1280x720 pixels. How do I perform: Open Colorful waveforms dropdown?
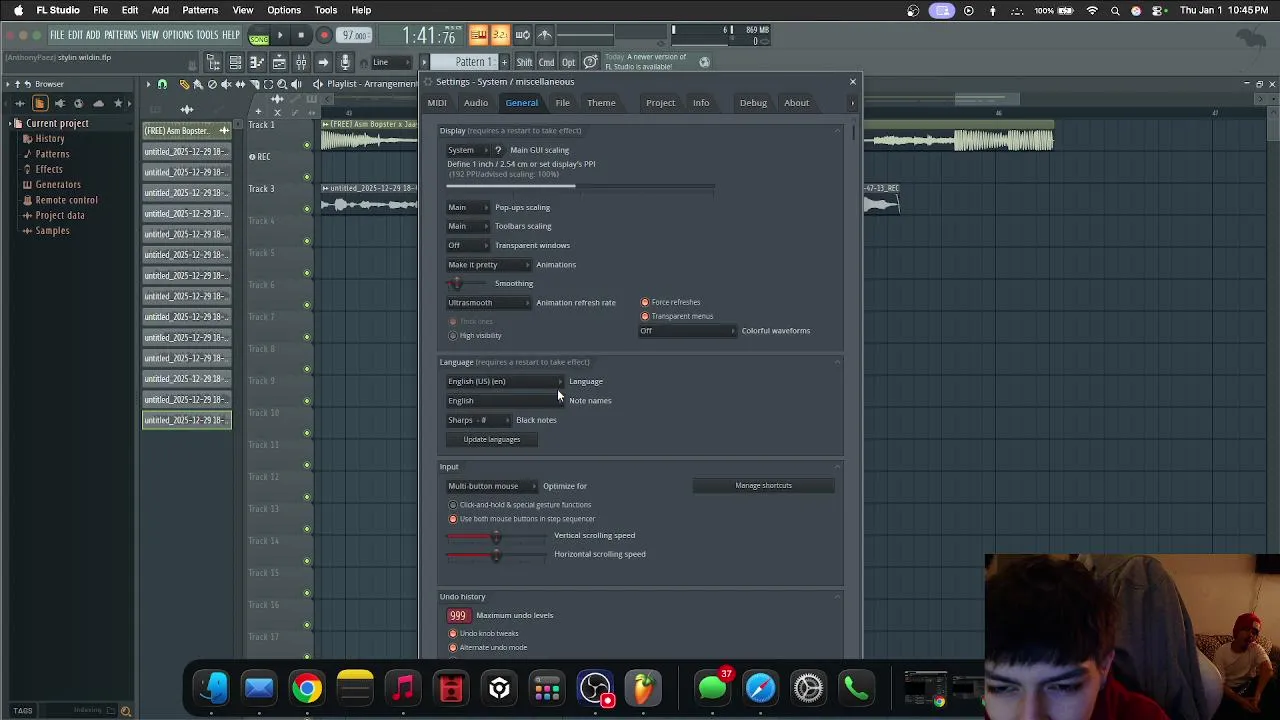pyautogui.click(x=689, y=331)
